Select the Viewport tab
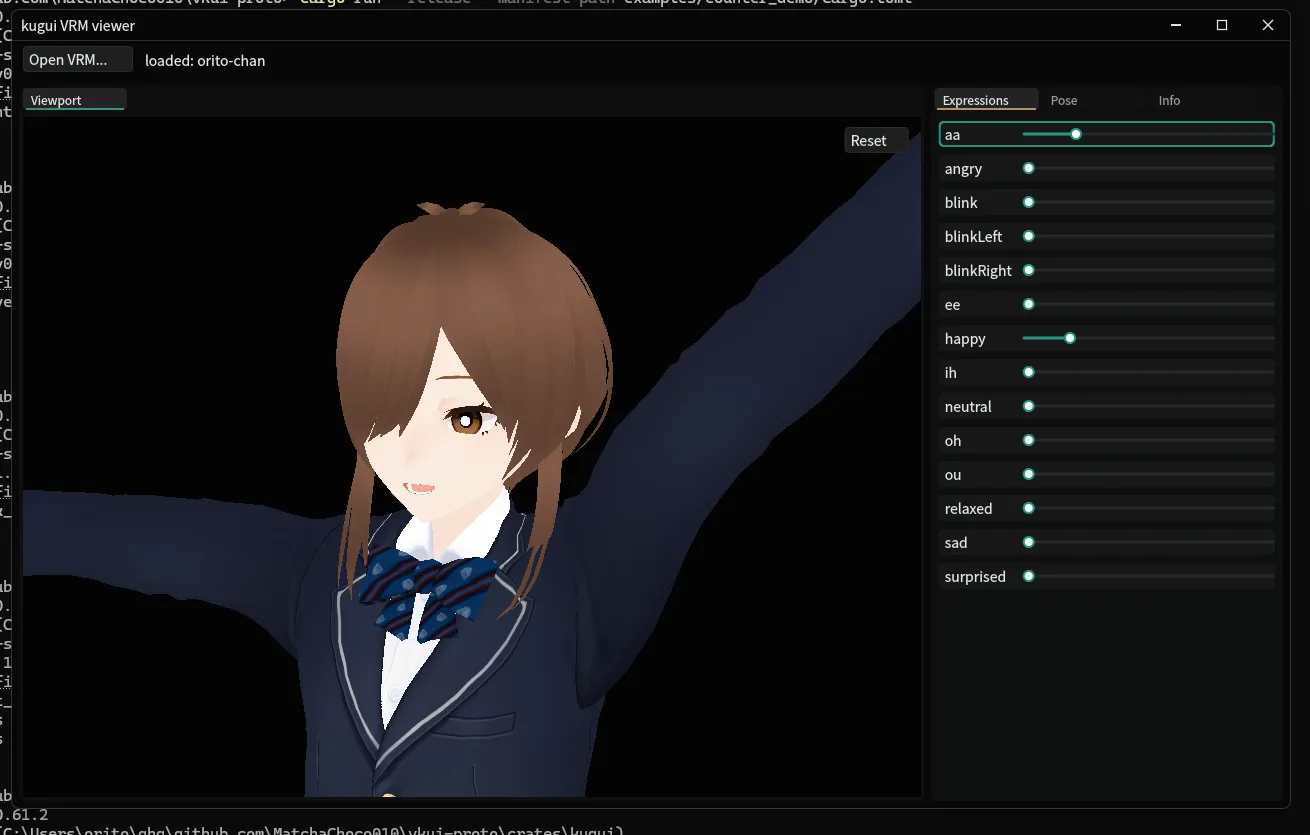1310x835 pixels. click(75, 100)
